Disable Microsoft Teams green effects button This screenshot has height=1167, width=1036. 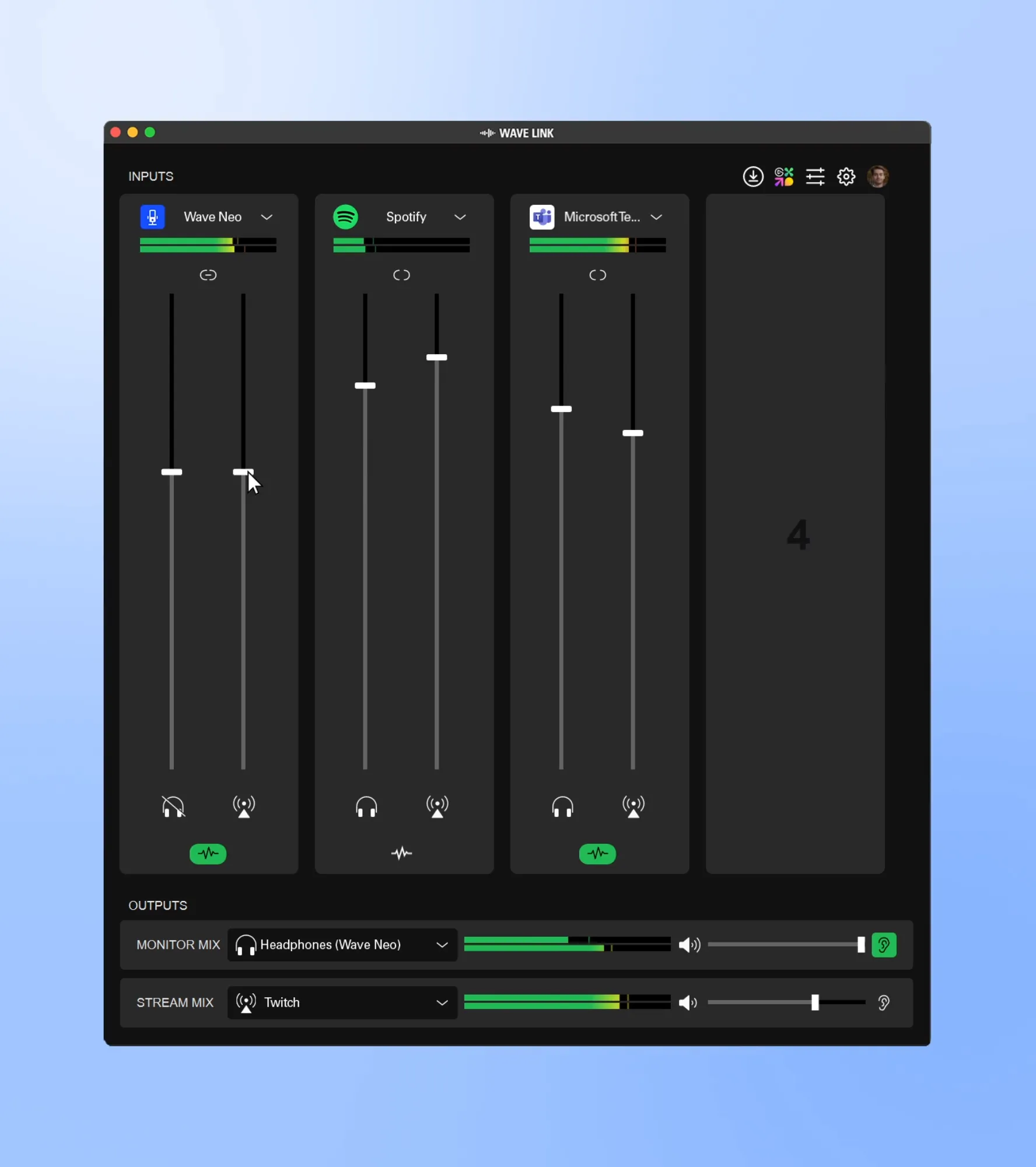coord(597,854)
